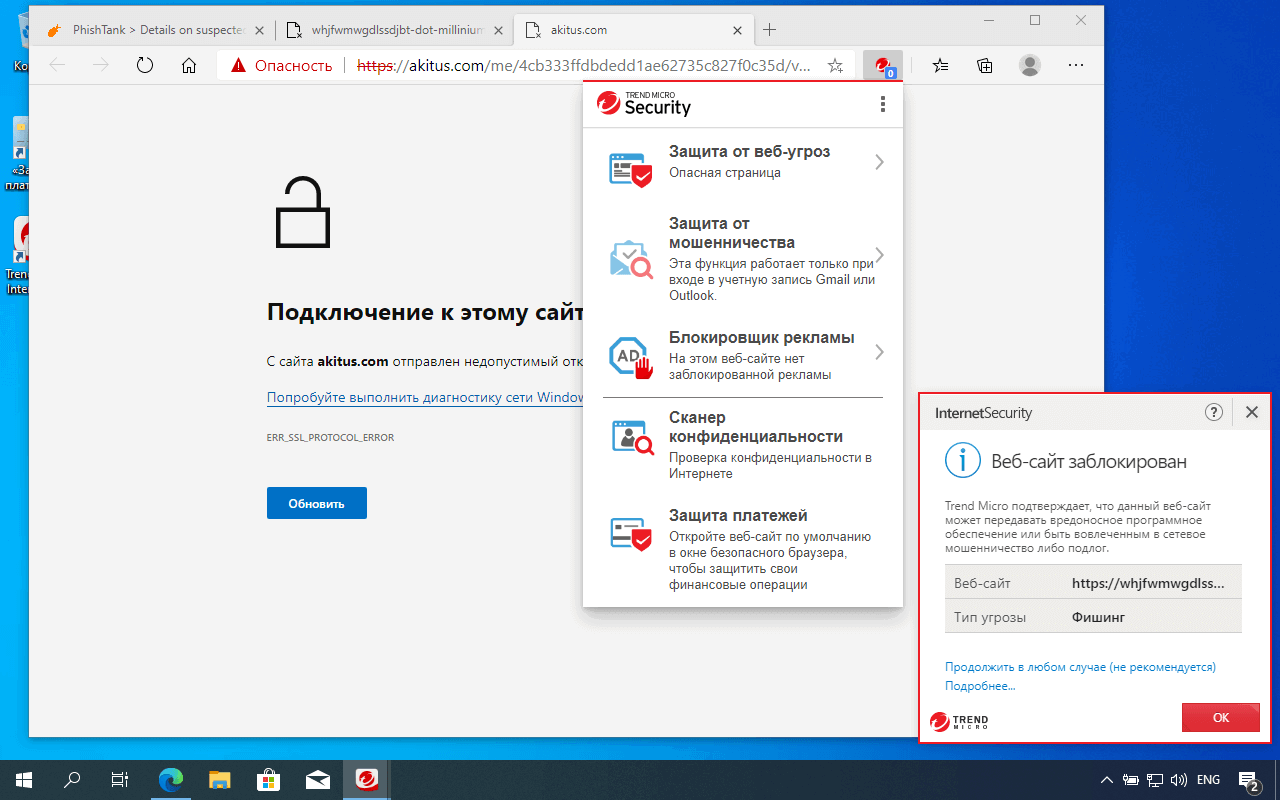Open a new browser tab
Image resolution: width=1280 pixels, height=800 pixels.
click(769, 30)
